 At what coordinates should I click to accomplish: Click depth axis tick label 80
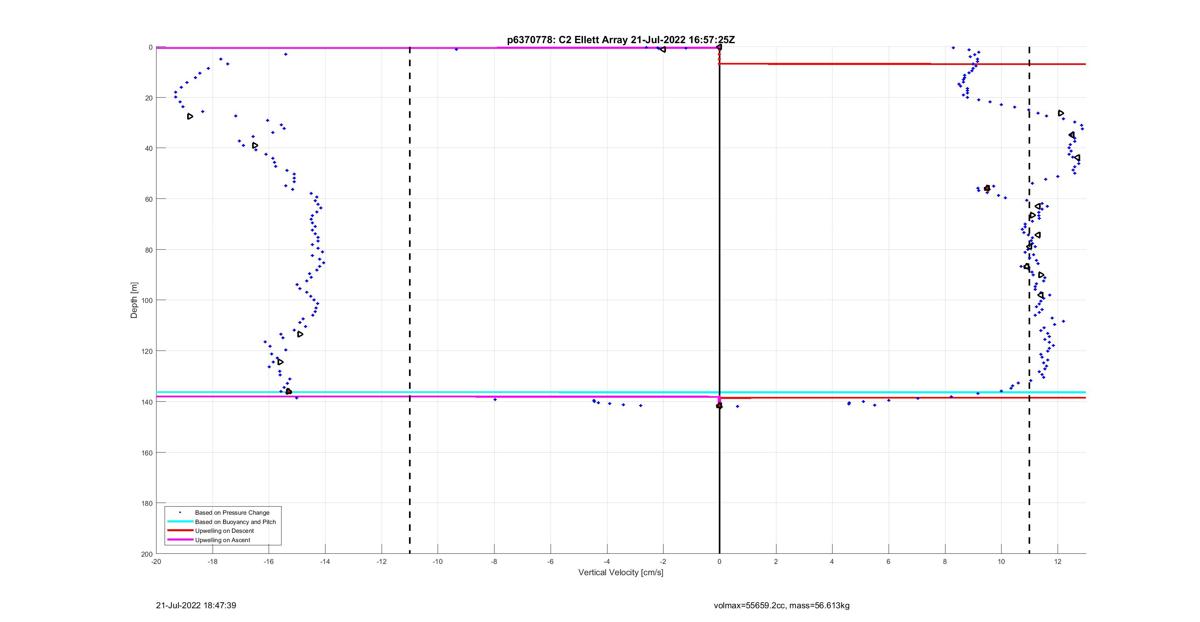coord(148,250)
